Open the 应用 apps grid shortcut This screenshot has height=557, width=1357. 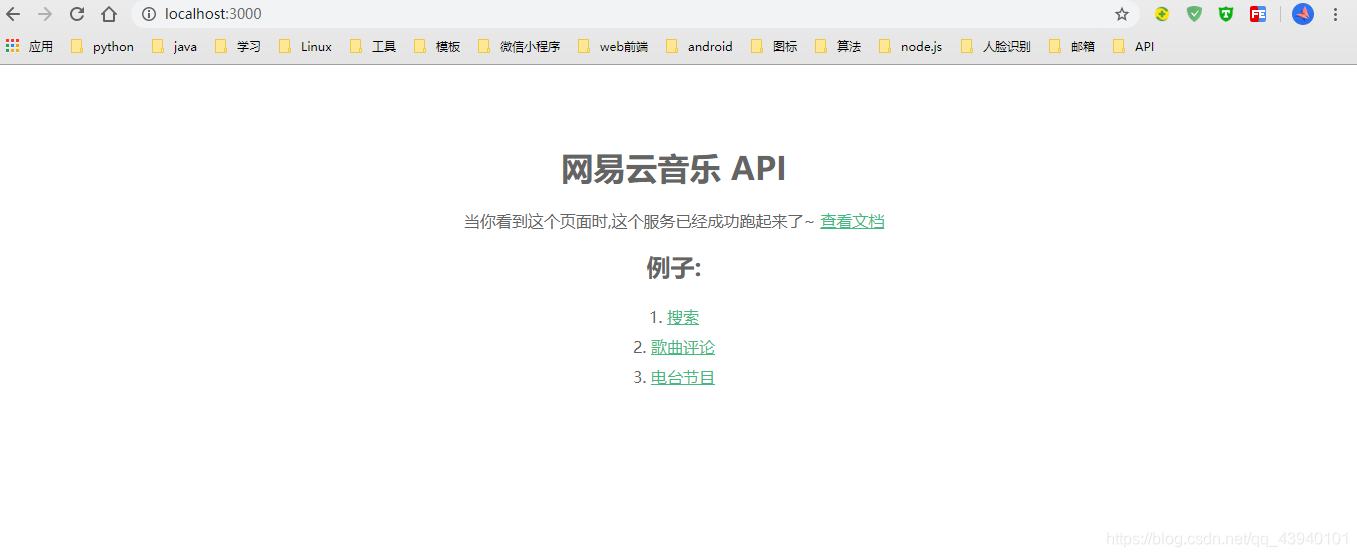[x=29, y=47]
